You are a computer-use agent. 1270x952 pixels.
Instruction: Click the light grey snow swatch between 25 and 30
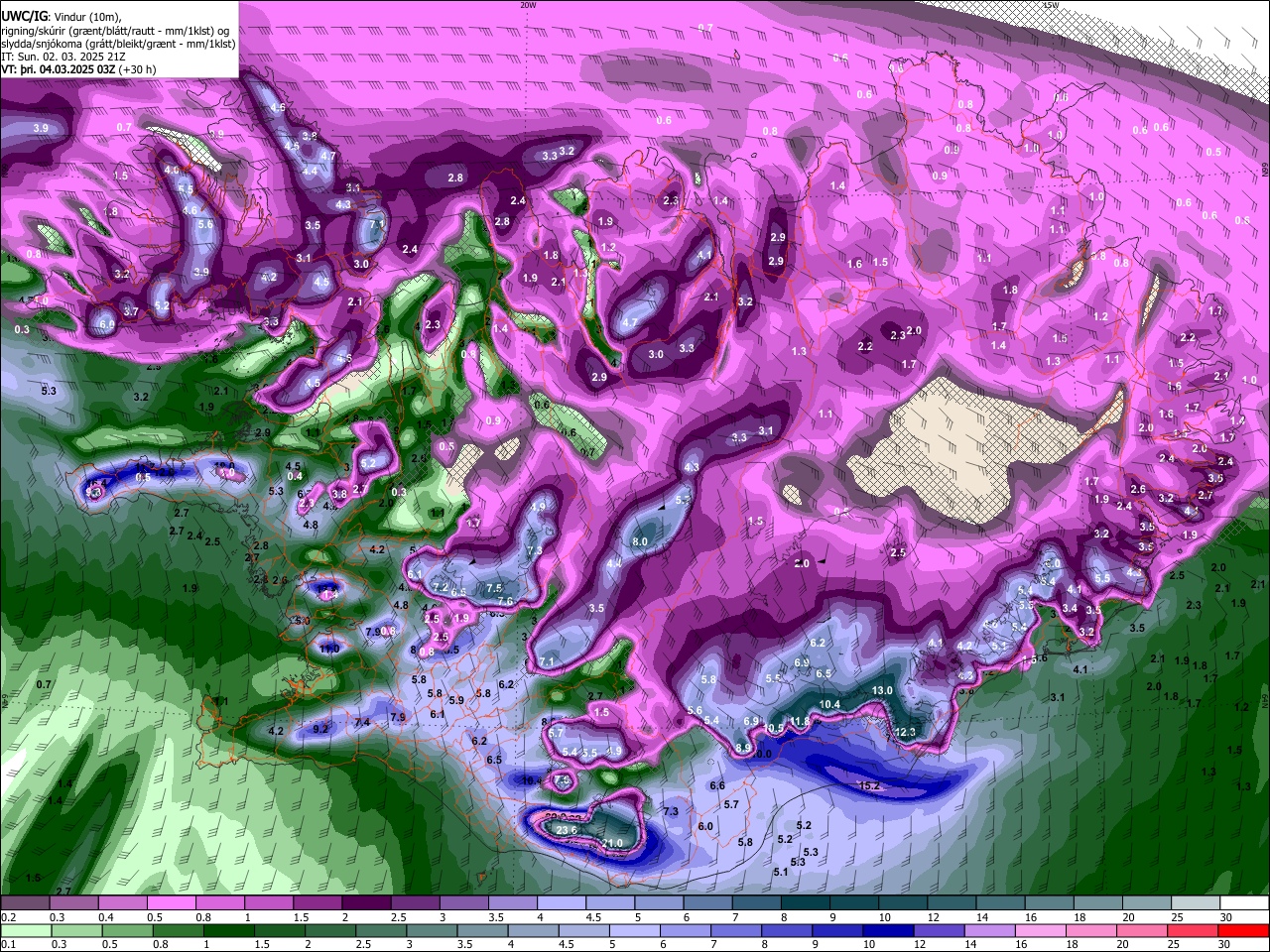point(1195,903)
